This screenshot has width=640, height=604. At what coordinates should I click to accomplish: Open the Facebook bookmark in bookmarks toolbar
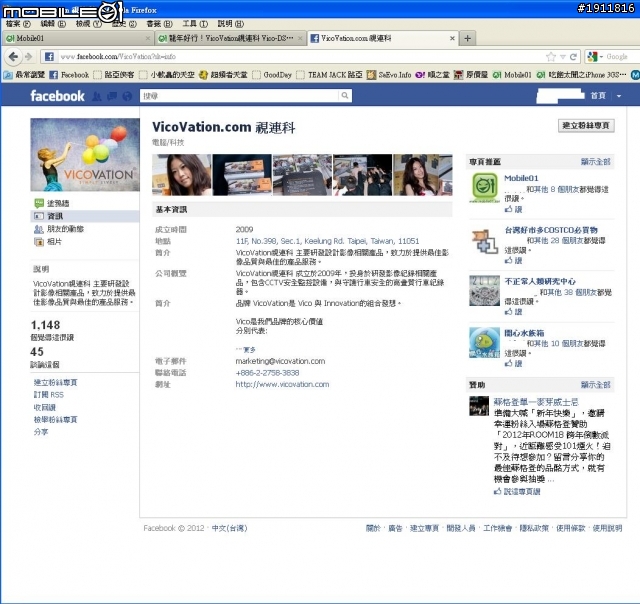click(69, 75)
